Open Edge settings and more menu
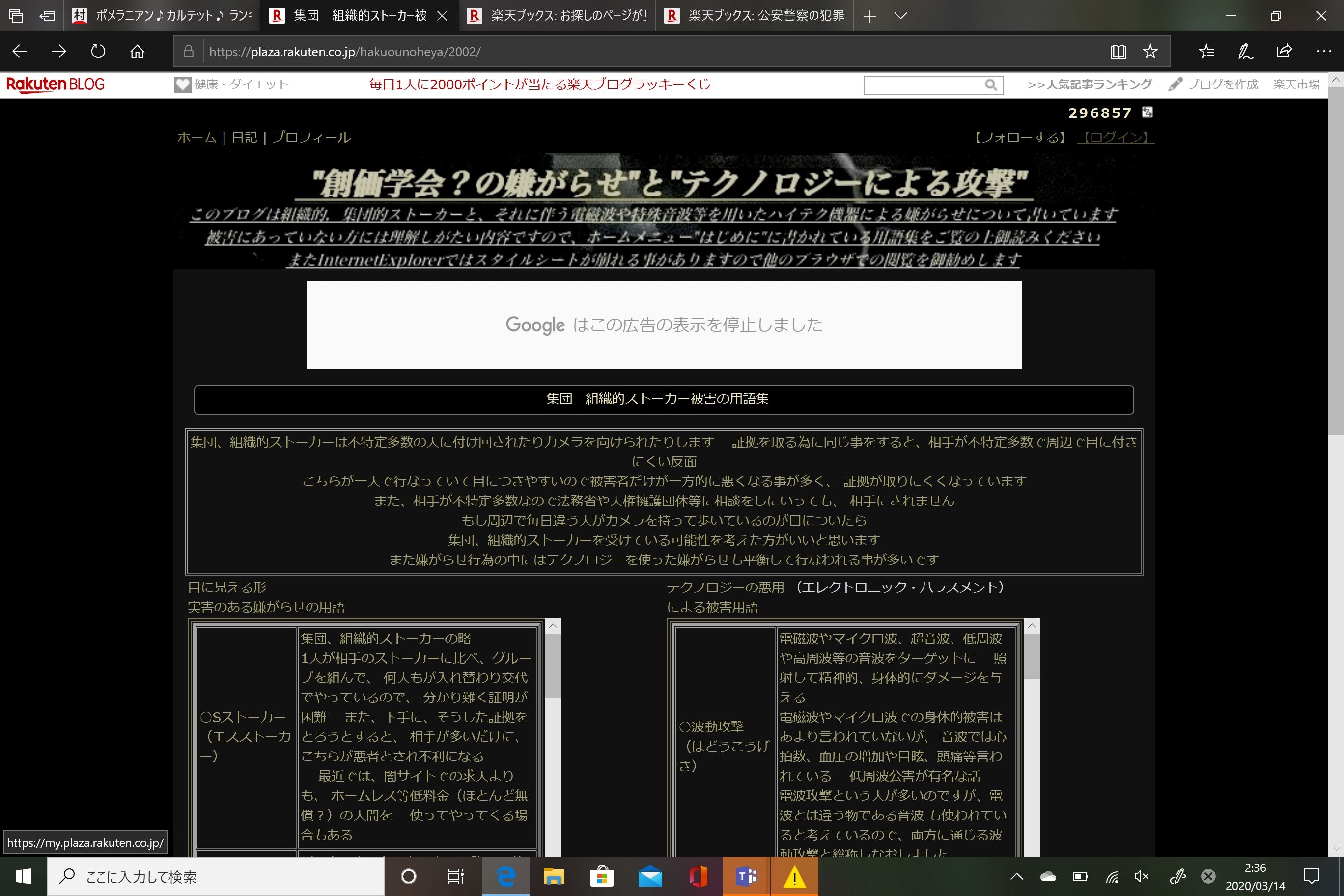 click(1324, 52)
